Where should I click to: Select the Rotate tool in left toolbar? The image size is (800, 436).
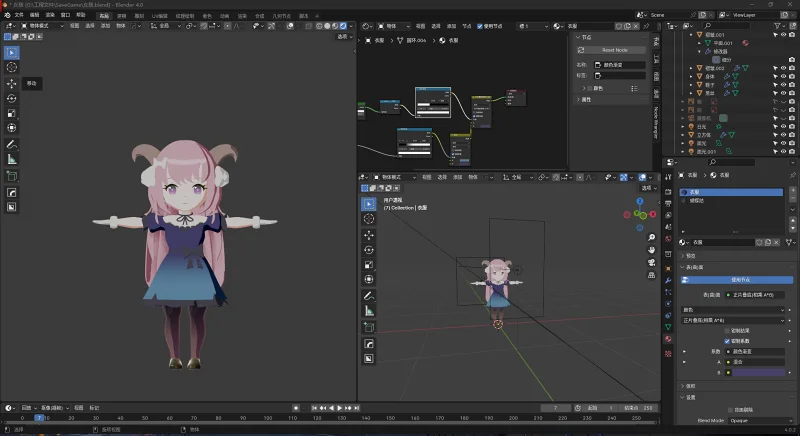coord(12,98)
